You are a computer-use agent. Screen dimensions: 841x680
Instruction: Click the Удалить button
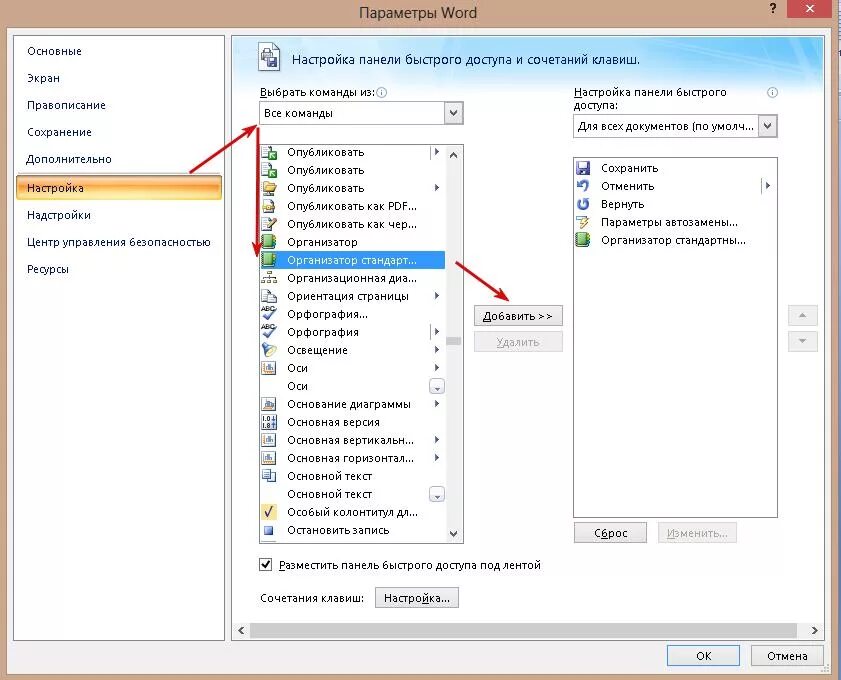[x=518, y=342]
